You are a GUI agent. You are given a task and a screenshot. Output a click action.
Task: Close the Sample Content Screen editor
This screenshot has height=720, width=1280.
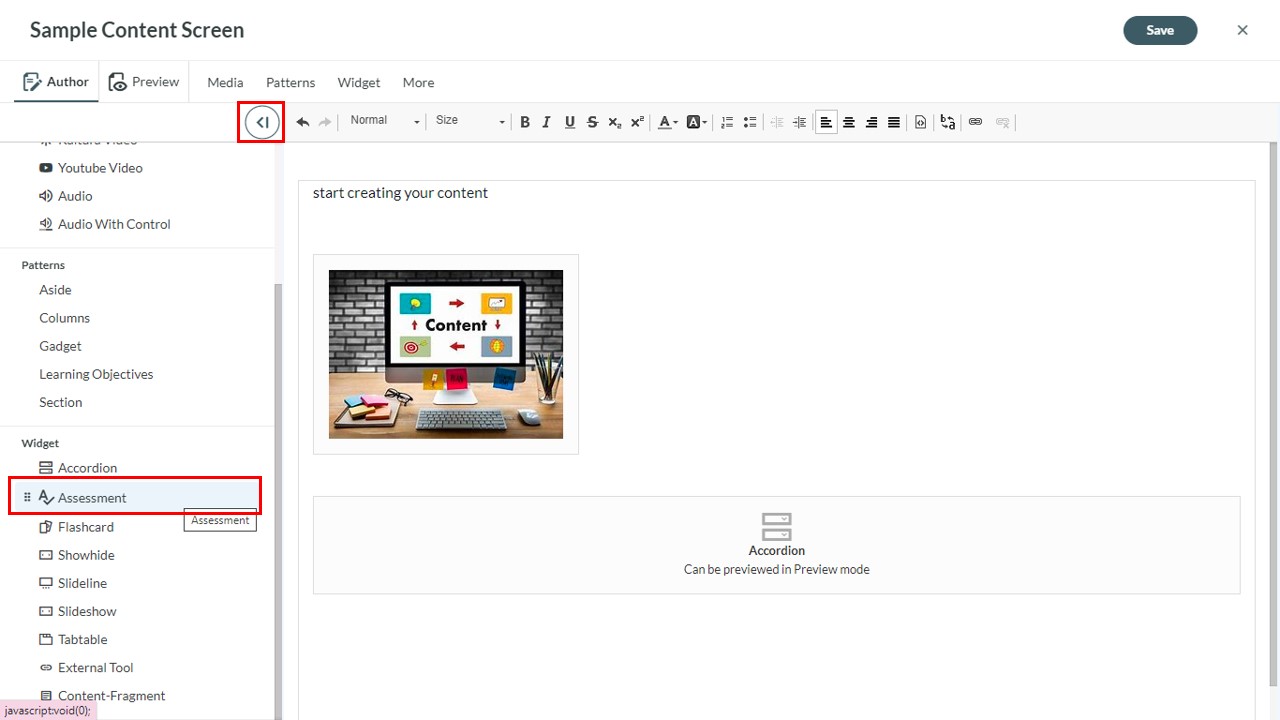[x=1242, y=30]
